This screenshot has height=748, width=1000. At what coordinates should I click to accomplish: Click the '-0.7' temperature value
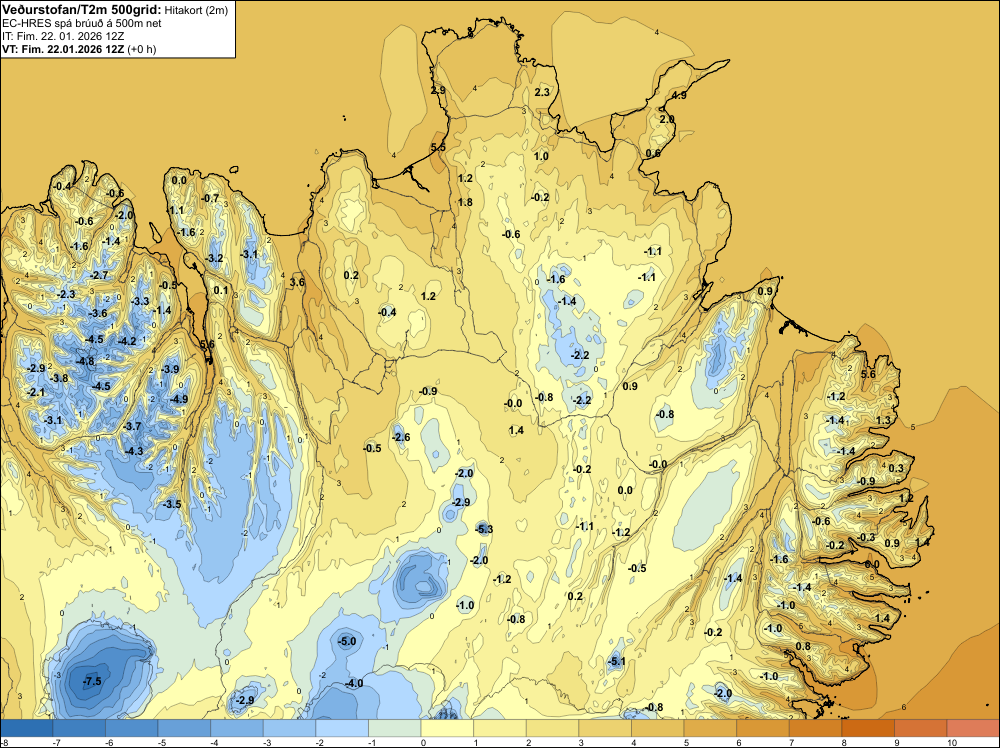(210, 198)
